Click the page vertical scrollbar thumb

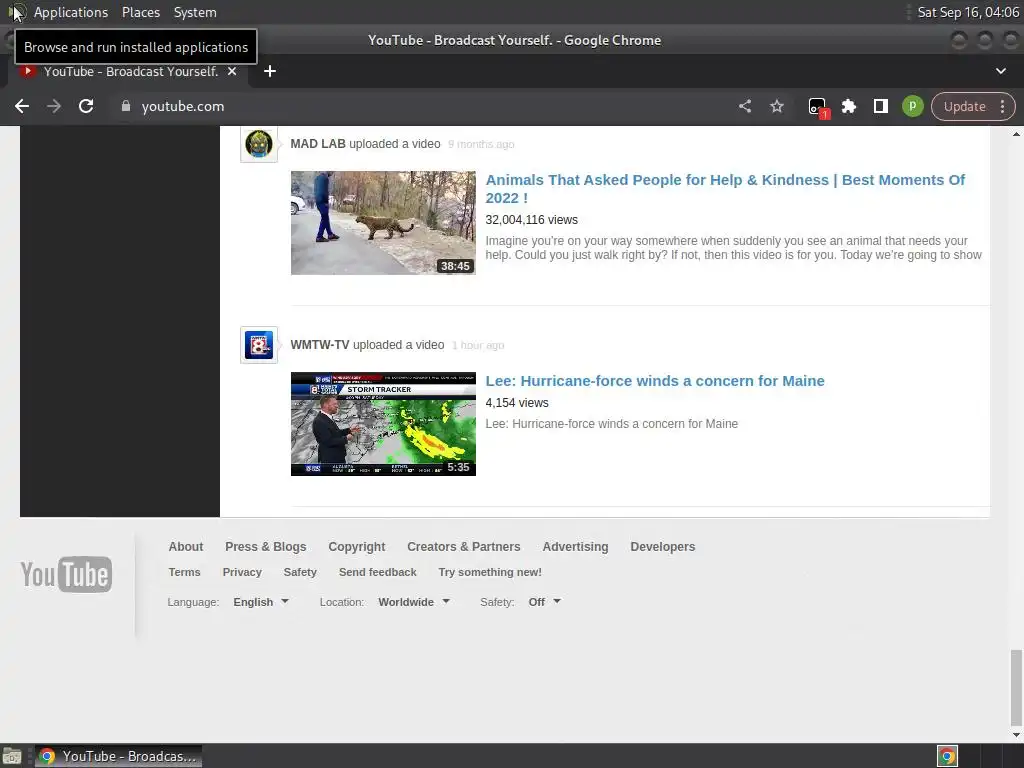[1016, 687]
